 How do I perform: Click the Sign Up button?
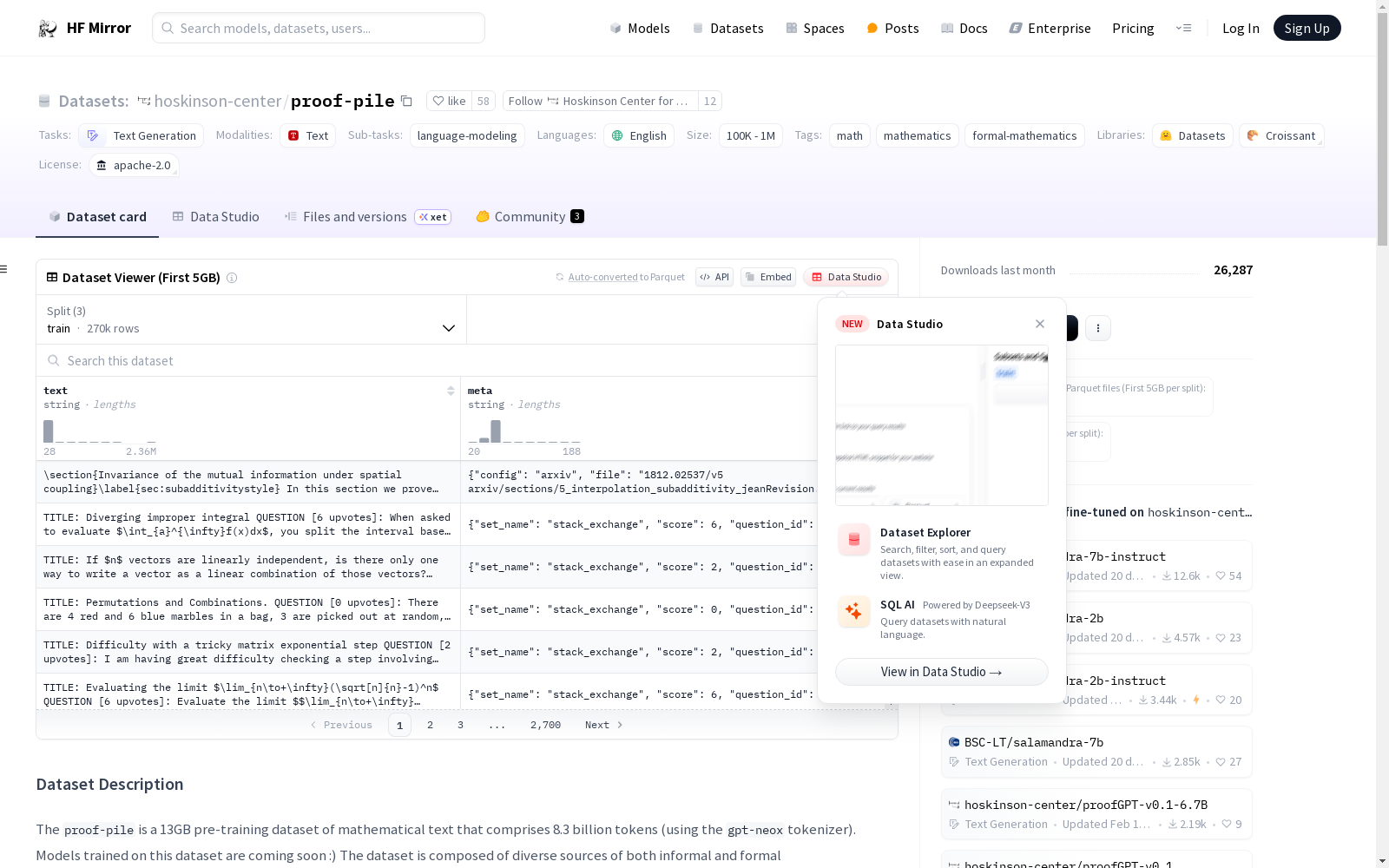(1307, 28)
